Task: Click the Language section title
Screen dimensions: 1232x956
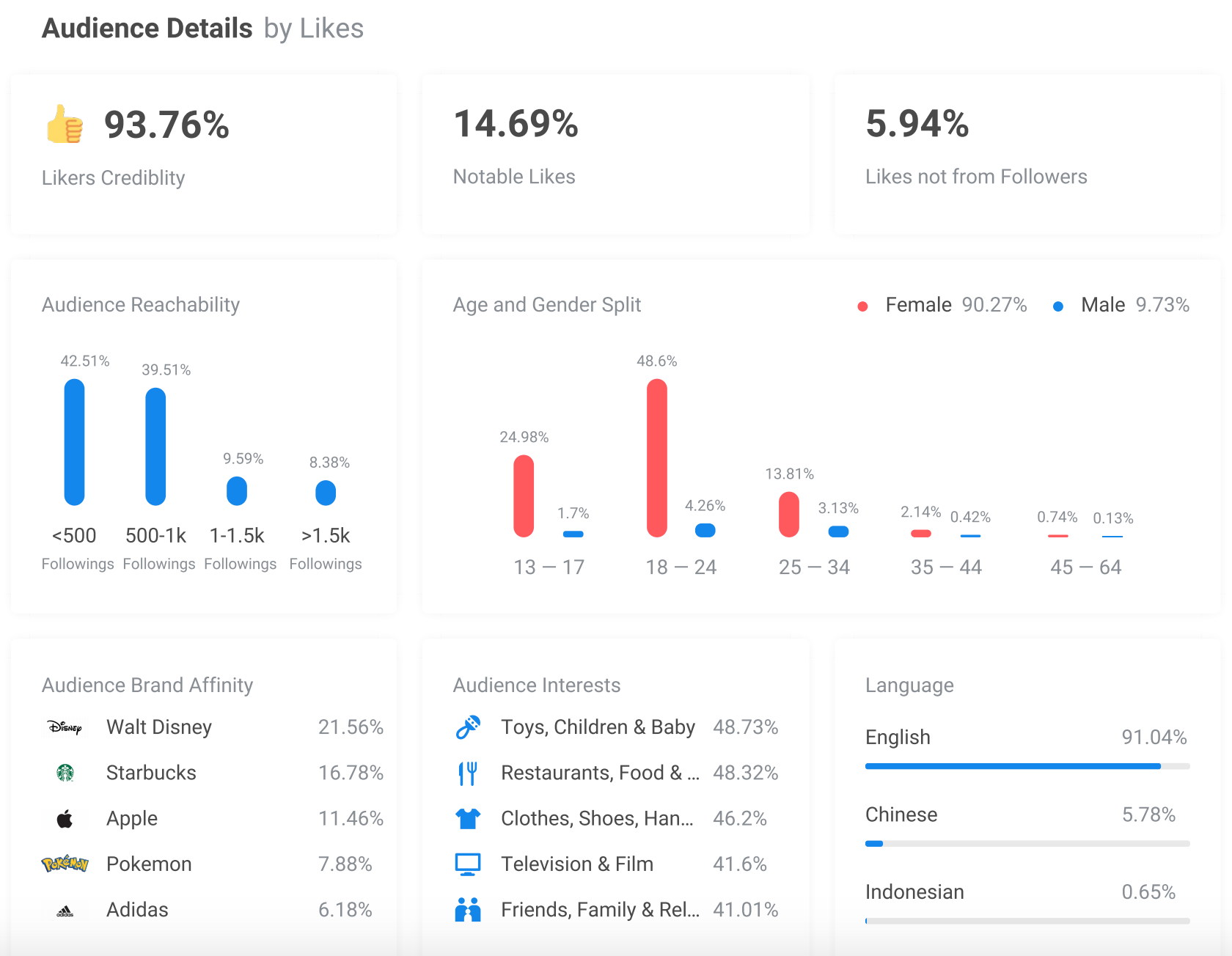Action: 909,685
